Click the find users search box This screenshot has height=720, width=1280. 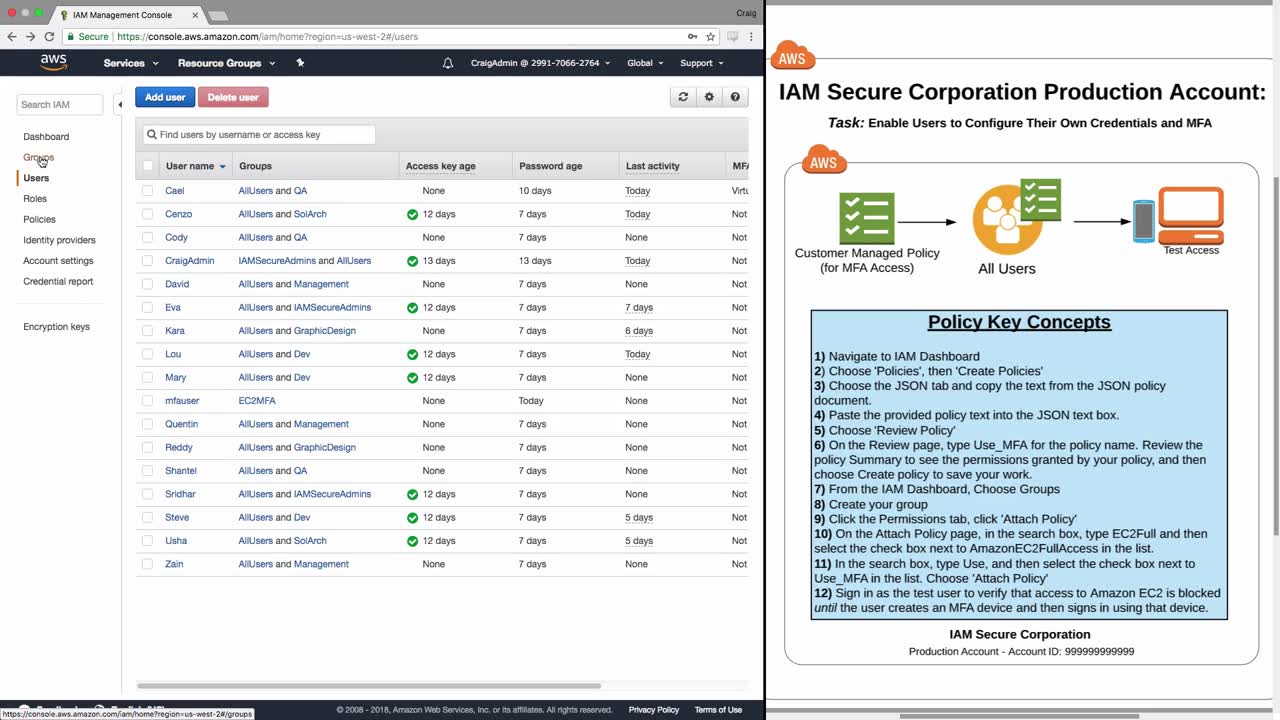coord(259,134)
